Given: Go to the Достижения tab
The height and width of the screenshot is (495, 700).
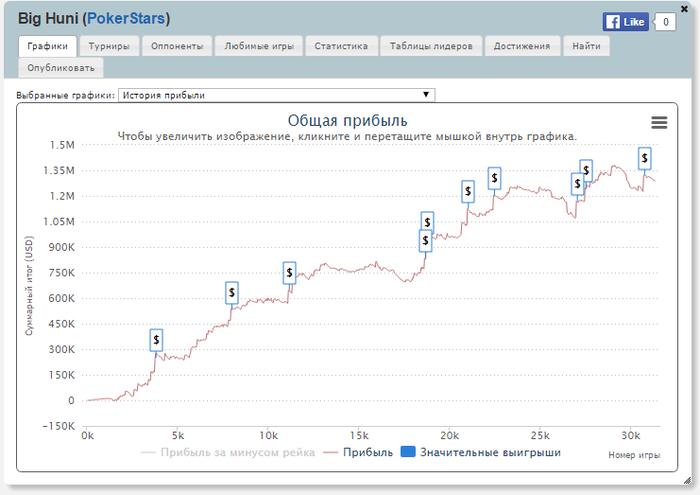Looking at the screenshot, I should tap(522, 46).
